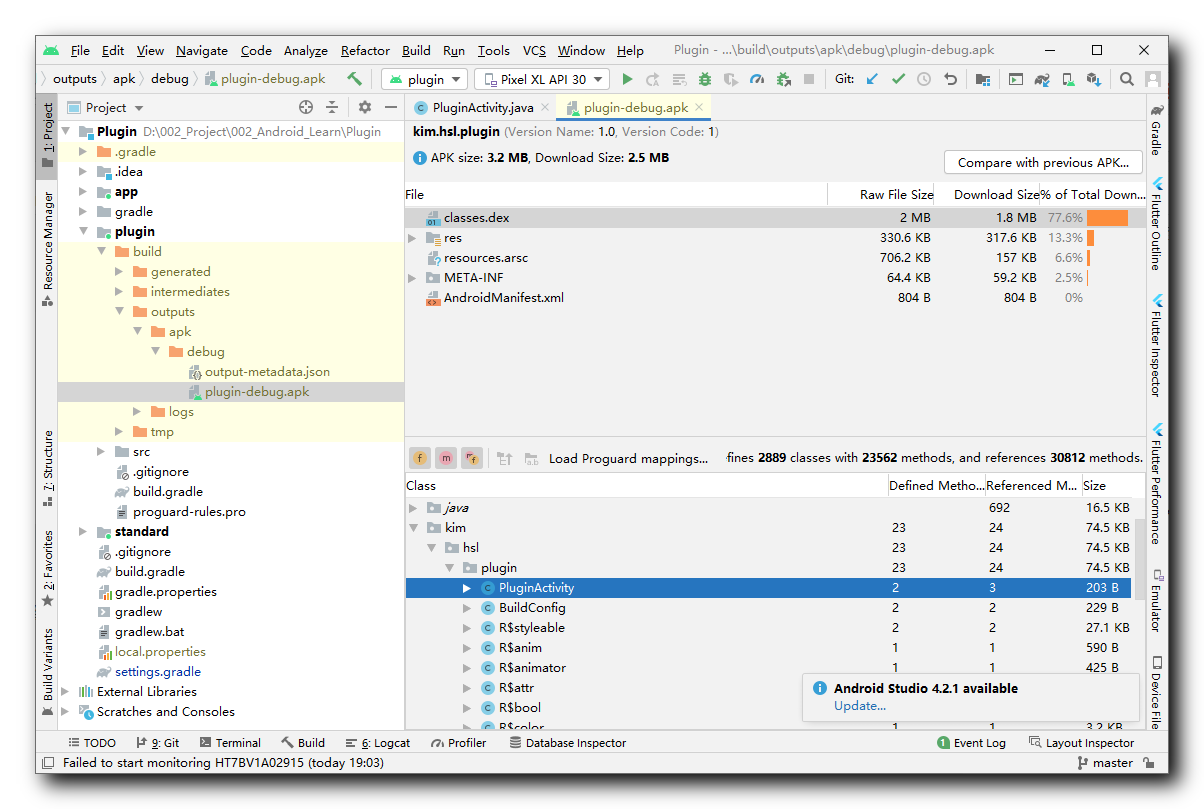Click the Search Everywhere magnifier icon
The width and height of the screenshot is (1204, 809).
(1127, 79)
